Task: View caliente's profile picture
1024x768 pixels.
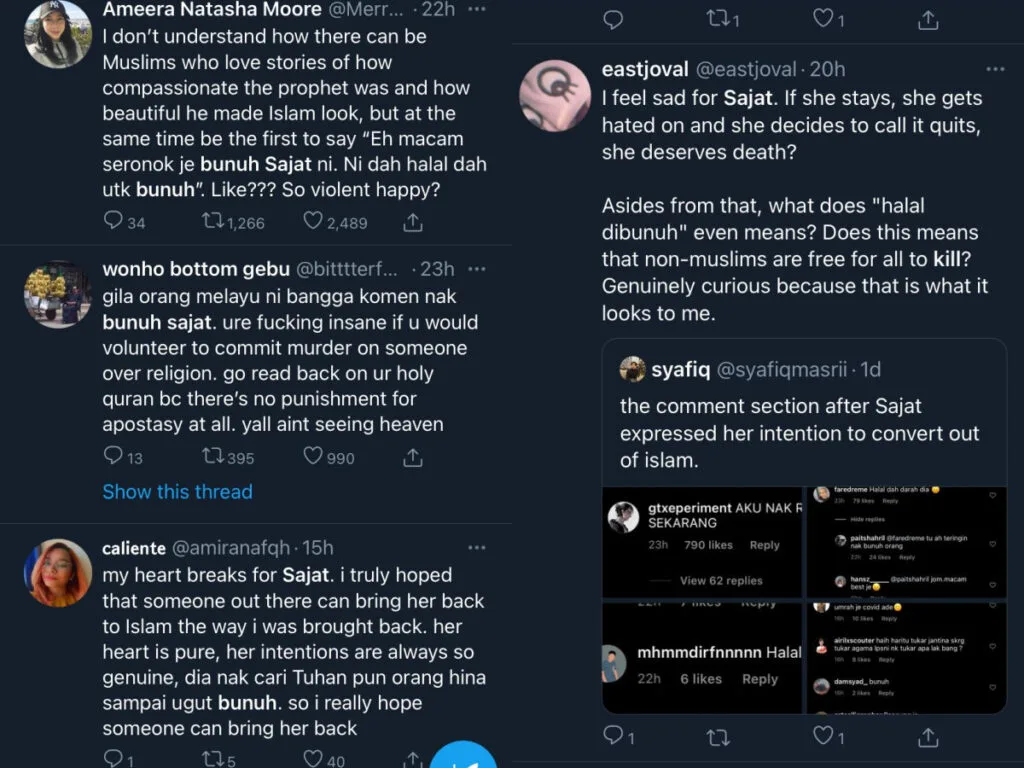Action: coord(58,572)
